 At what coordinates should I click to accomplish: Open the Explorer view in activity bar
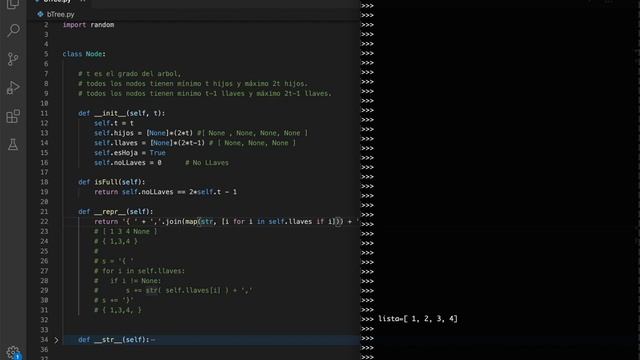tap(13, 4)
